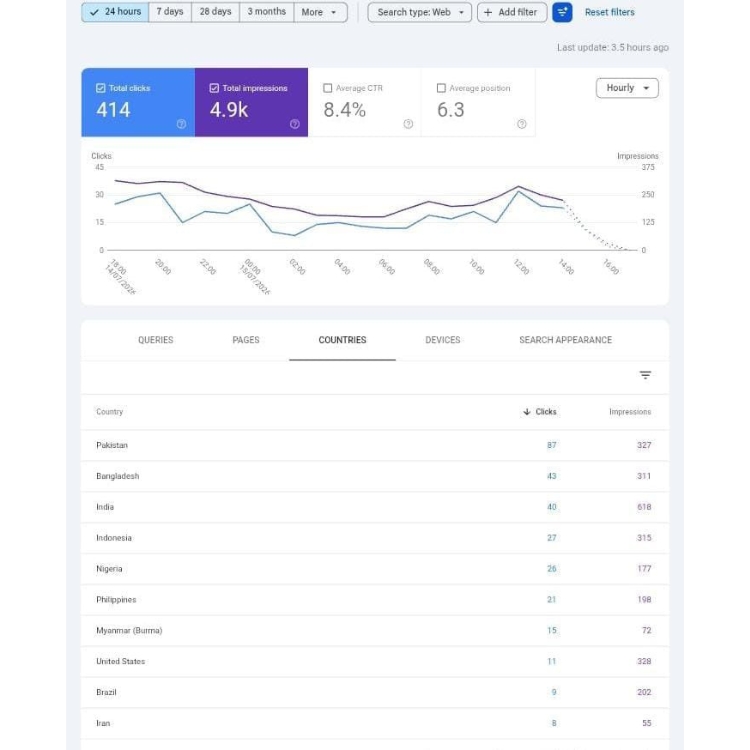The image size is (750, 750).
Task: Switch to the QUERIES tab
Action: tap(155, 340)
